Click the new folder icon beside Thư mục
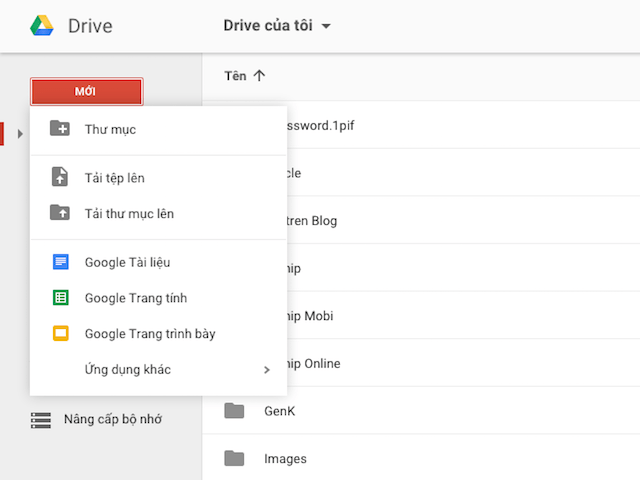Screen dimensions: 640x480 pyautogui.click(x=60, y=129)
